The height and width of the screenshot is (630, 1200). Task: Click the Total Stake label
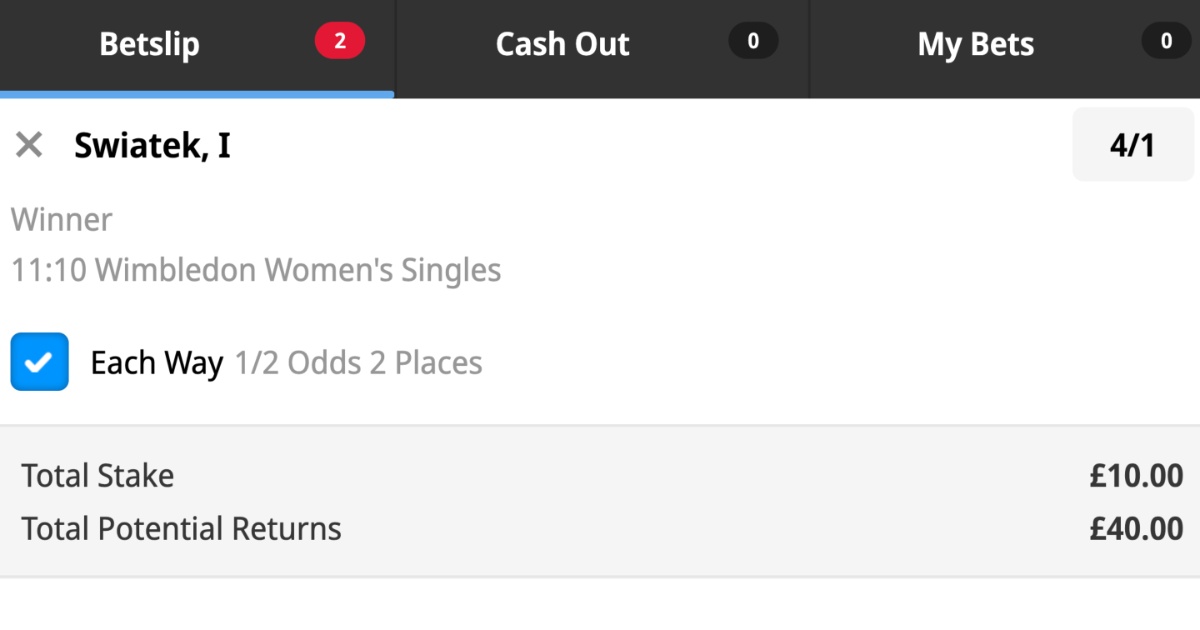98,476
